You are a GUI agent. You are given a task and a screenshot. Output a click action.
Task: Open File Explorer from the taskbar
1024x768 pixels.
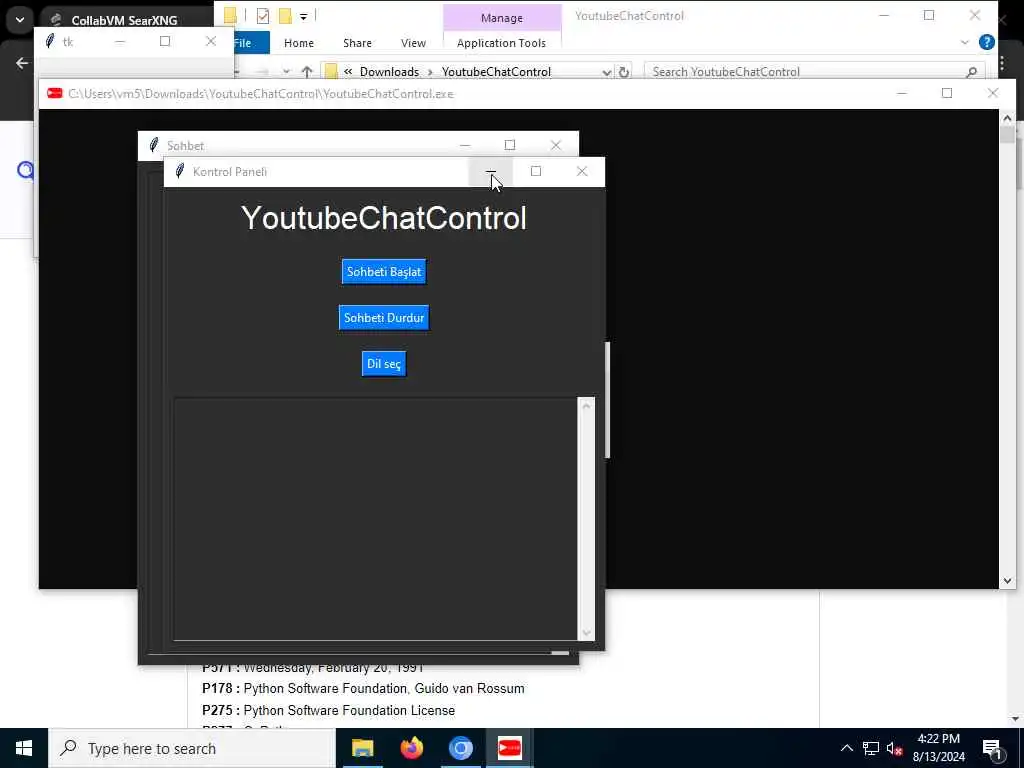tap(362, 748)
